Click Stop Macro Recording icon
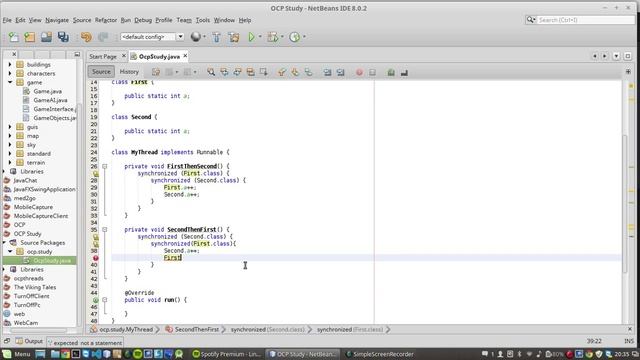 point(372,72)
